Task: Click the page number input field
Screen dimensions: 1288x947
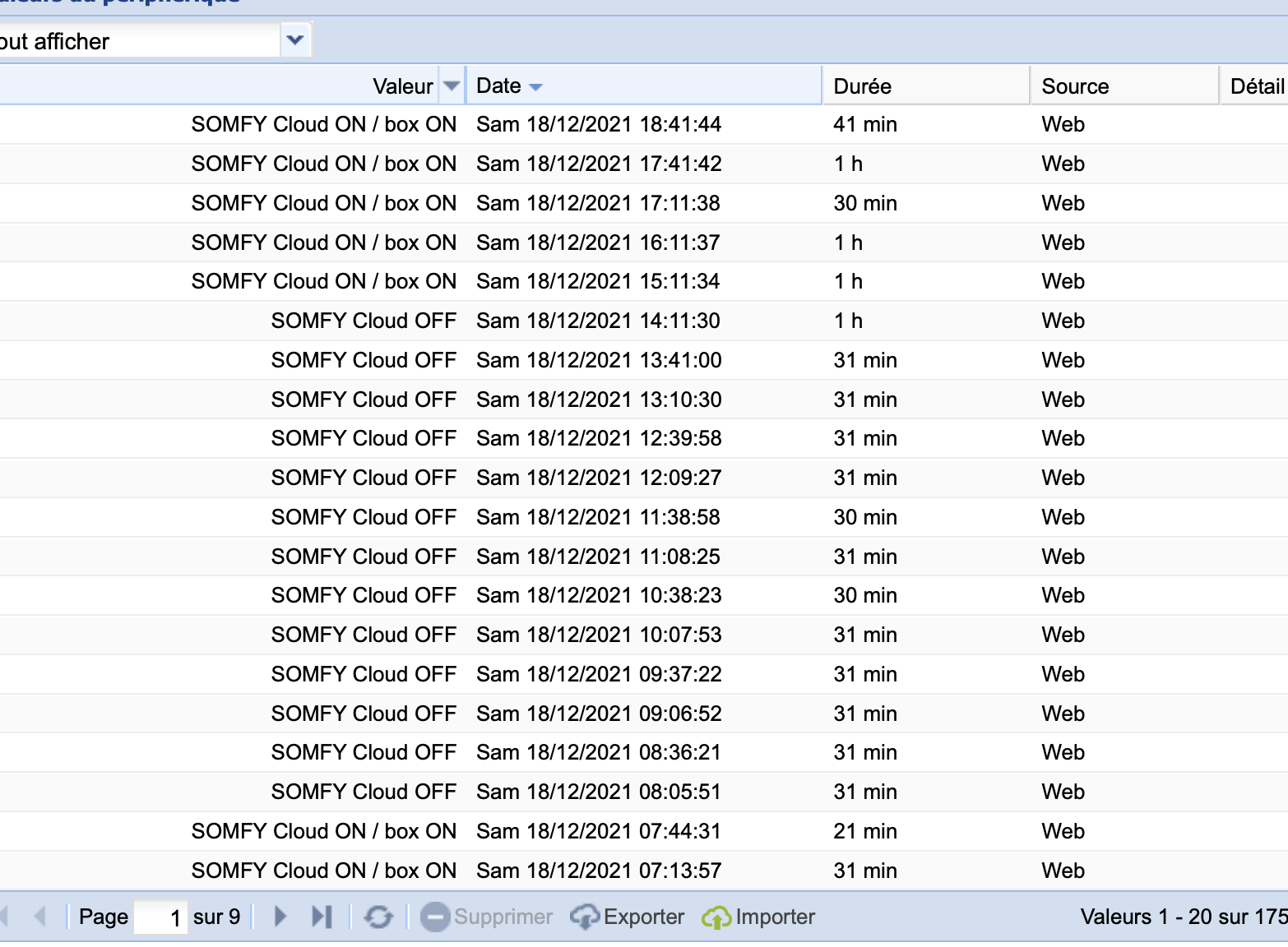Action: coord(160,917)
